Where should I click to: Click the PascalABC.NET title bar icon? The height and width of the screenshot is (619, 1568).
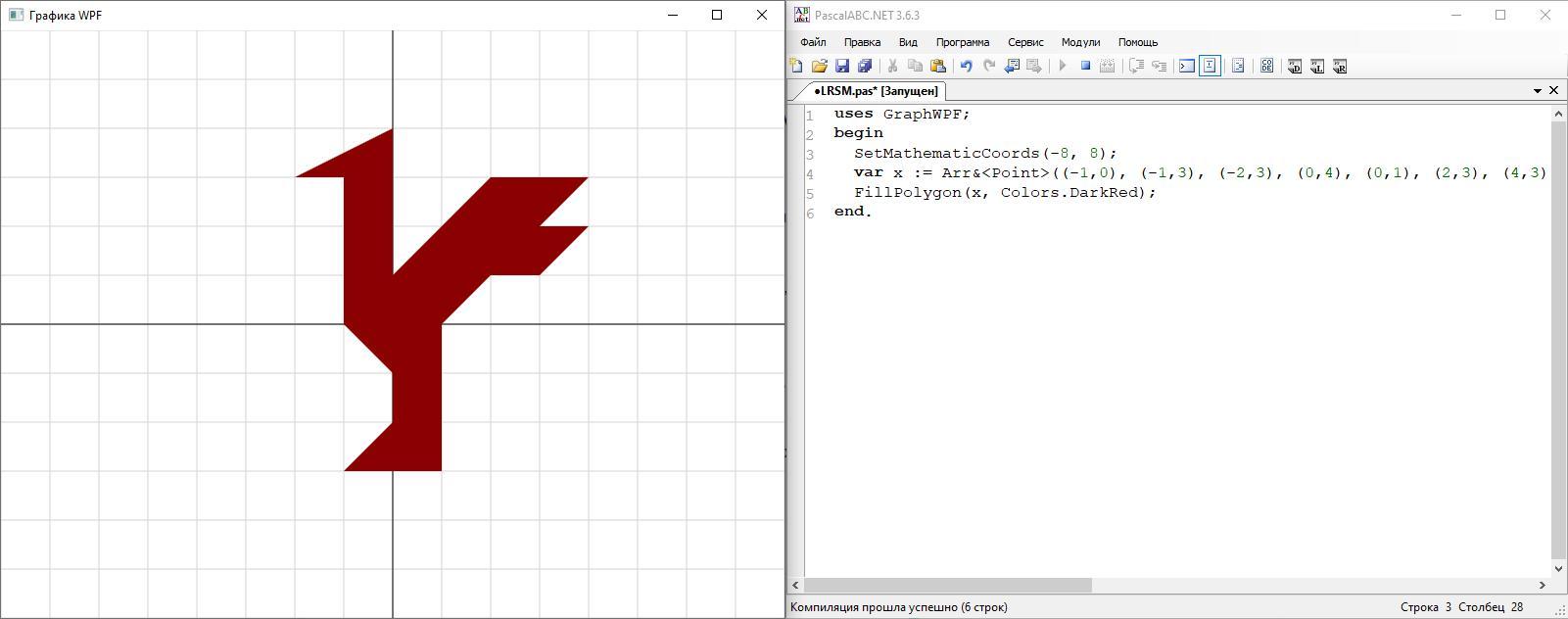pos(802,15)
